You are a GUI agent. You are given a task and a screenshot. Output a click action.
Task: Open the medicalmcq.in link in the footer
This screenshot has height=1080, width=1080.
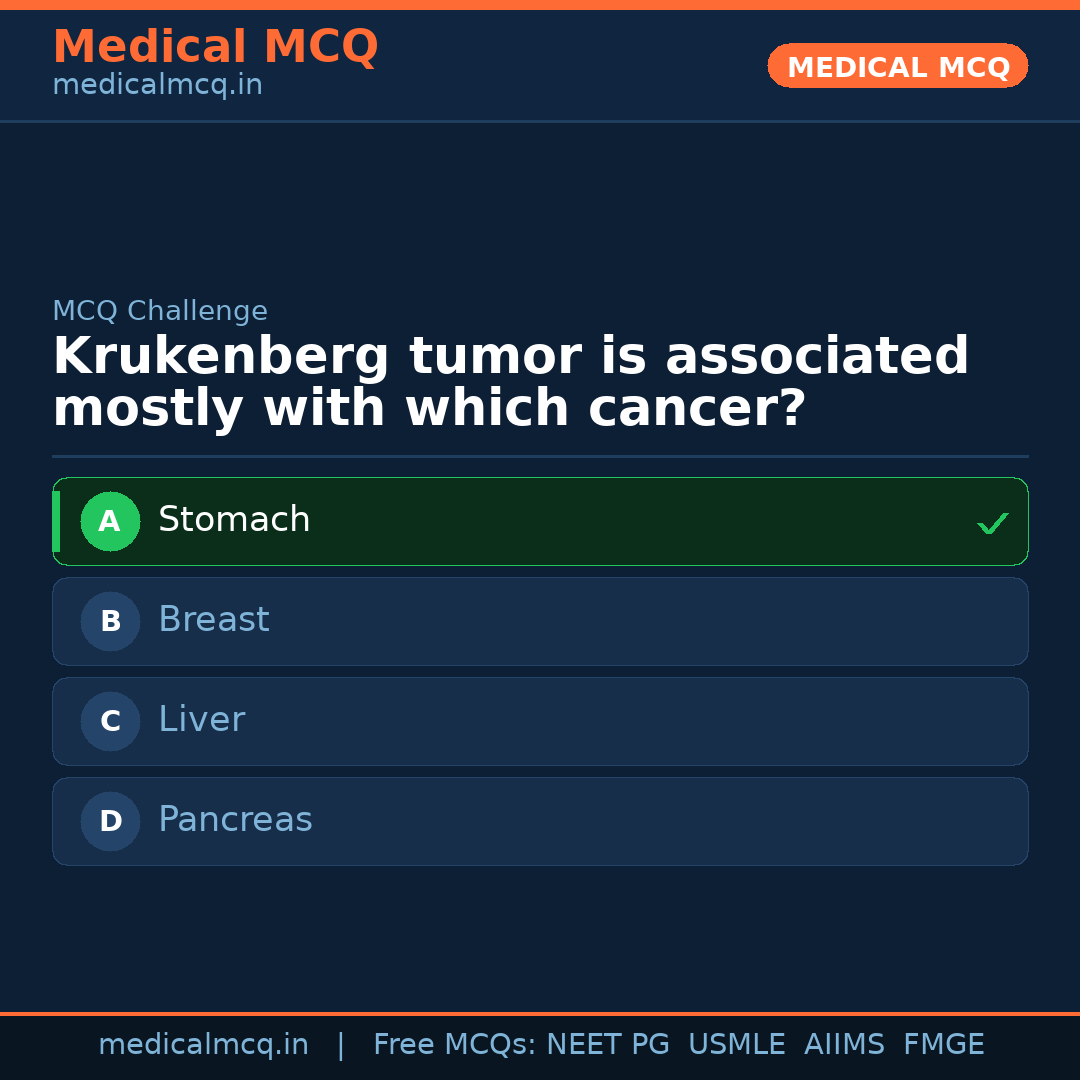coord(203,1043)
